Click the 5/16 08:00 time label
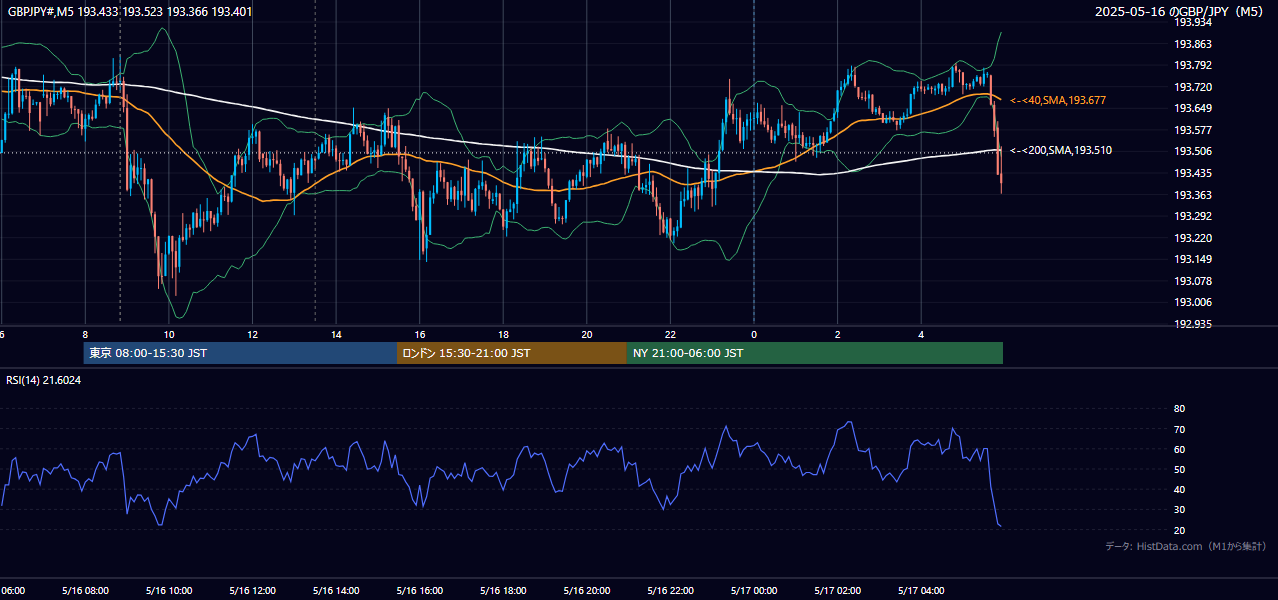The height and width of the screenshot is (600, 1278). (x=85, y=591)
